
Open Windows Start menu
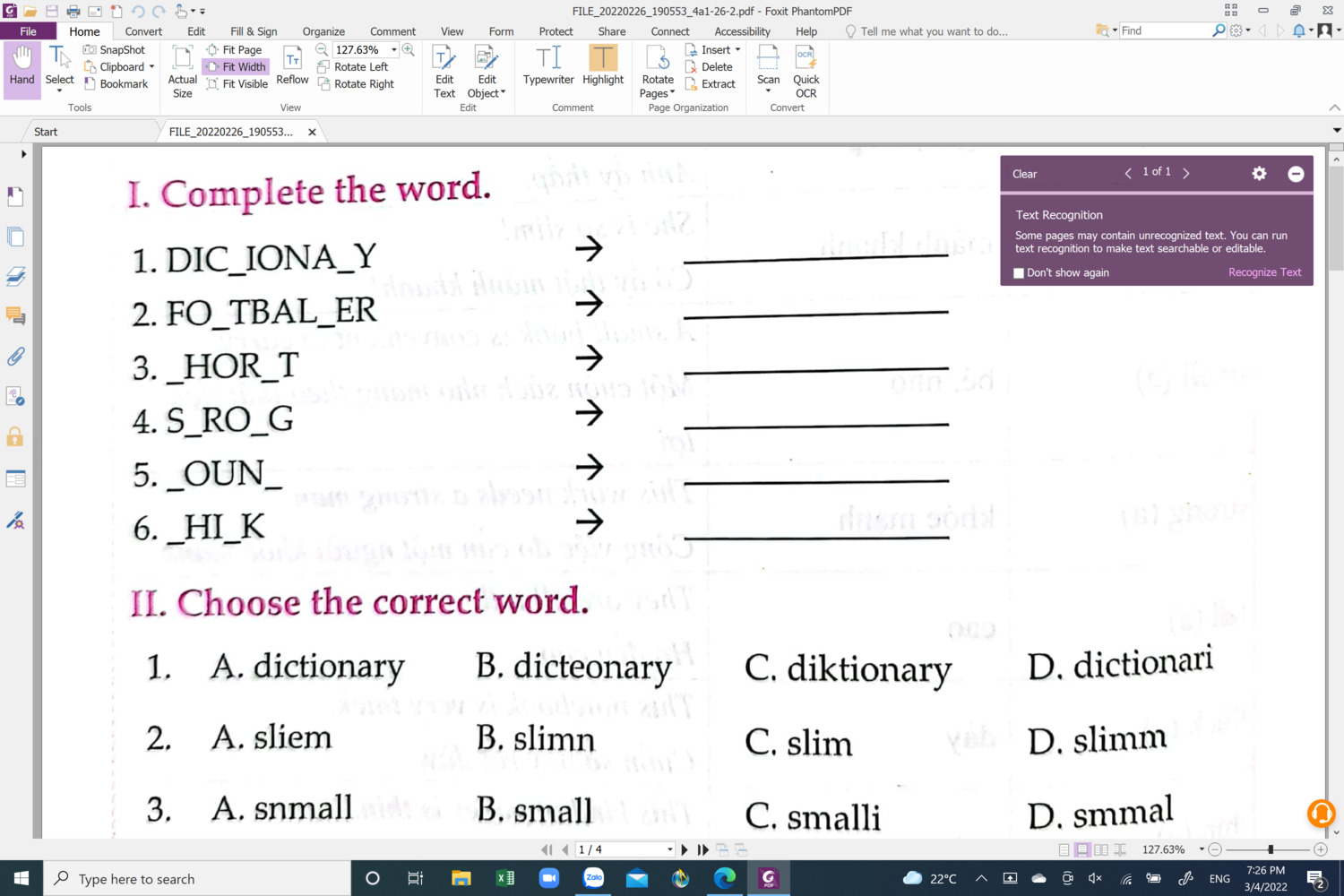tap(22, 878)
